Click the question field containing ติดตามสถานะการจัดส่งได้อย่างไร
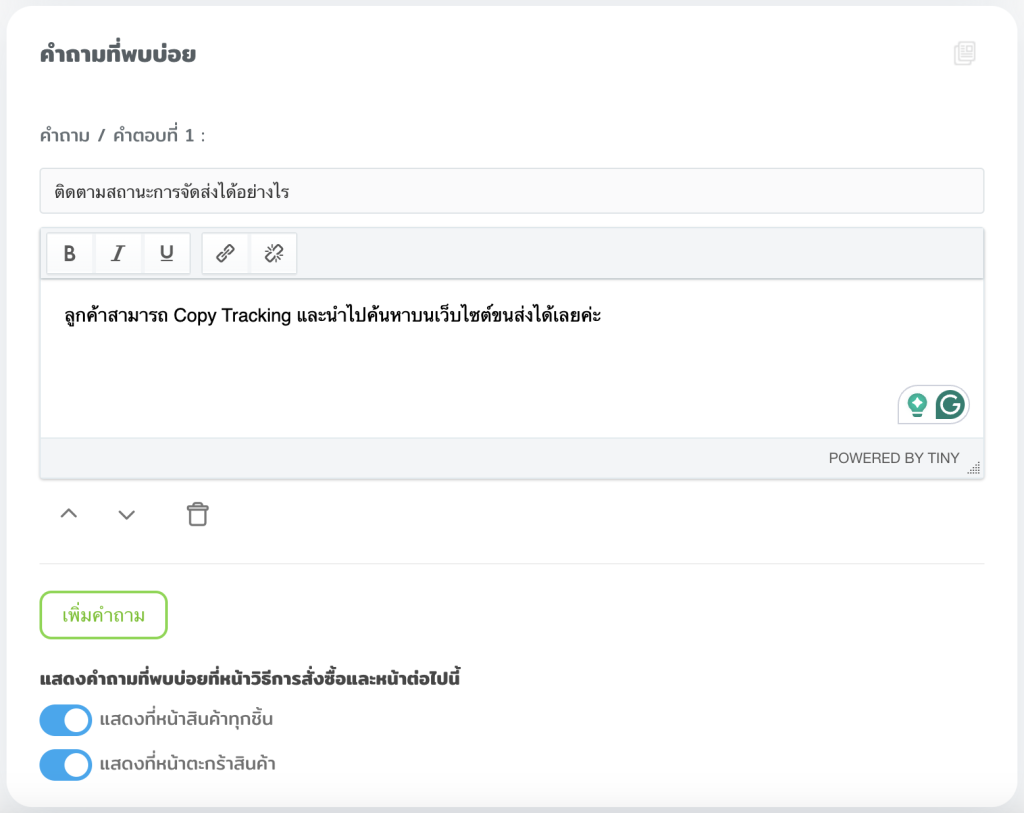 pyautogui.click(x=511, y=191)
